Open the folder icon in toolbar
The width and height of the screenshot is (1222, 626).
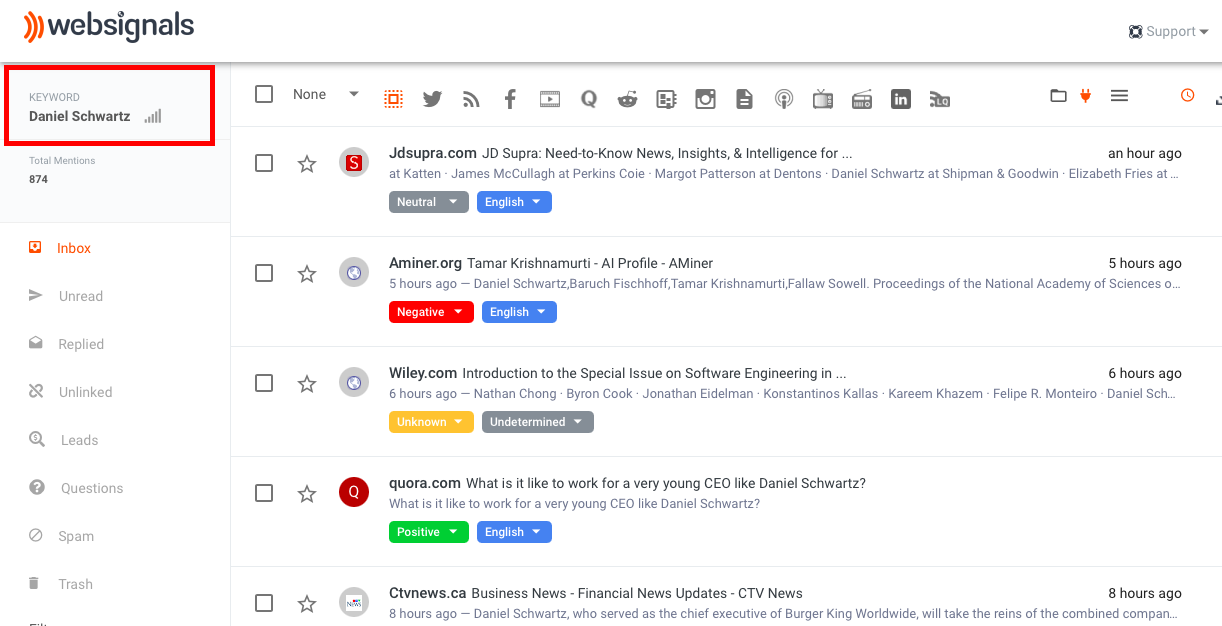point(1058,96)
